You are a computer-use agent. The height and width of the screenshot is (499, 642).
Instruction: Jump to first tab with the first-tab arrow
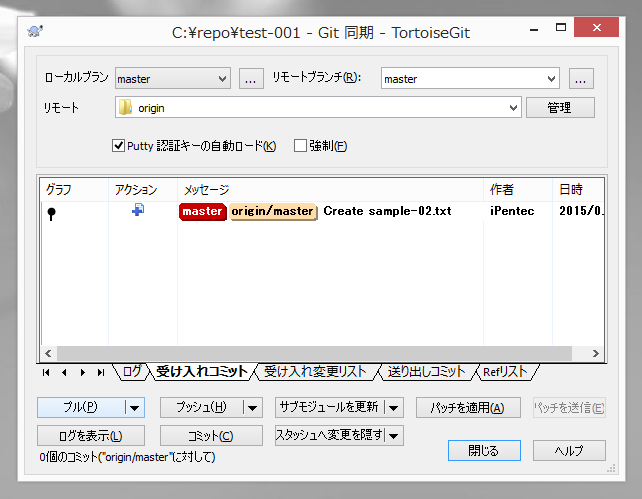[x=46, y=373]
